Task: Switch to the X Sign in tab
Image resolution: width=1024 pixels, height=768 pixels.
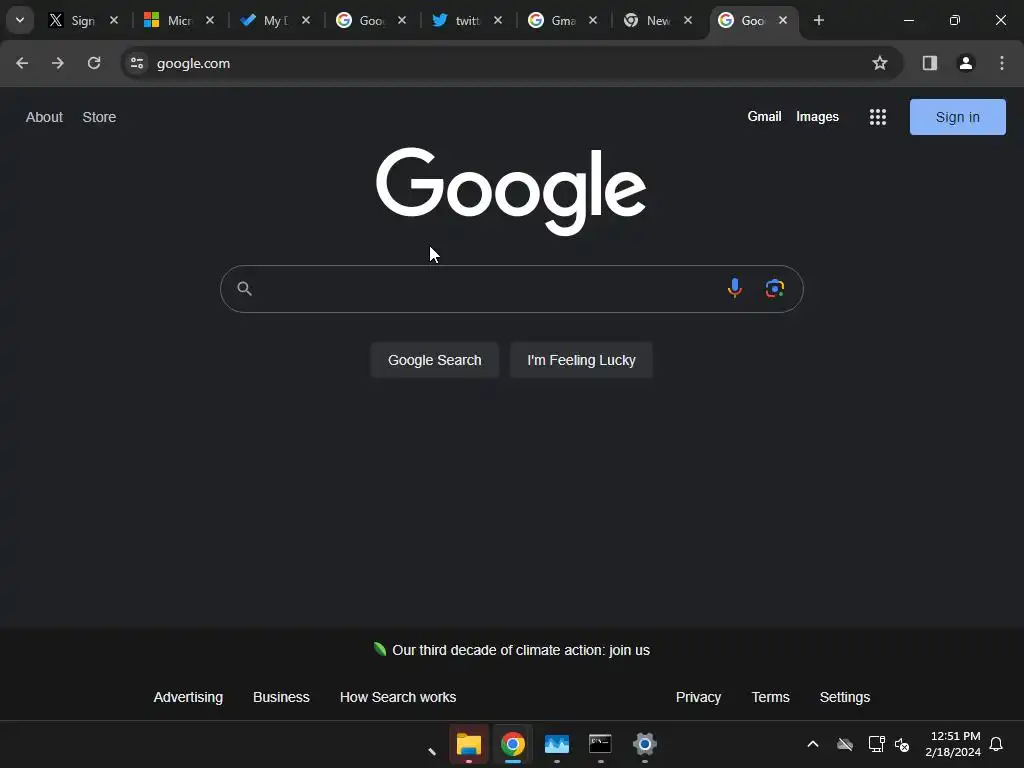Action: 72,20
